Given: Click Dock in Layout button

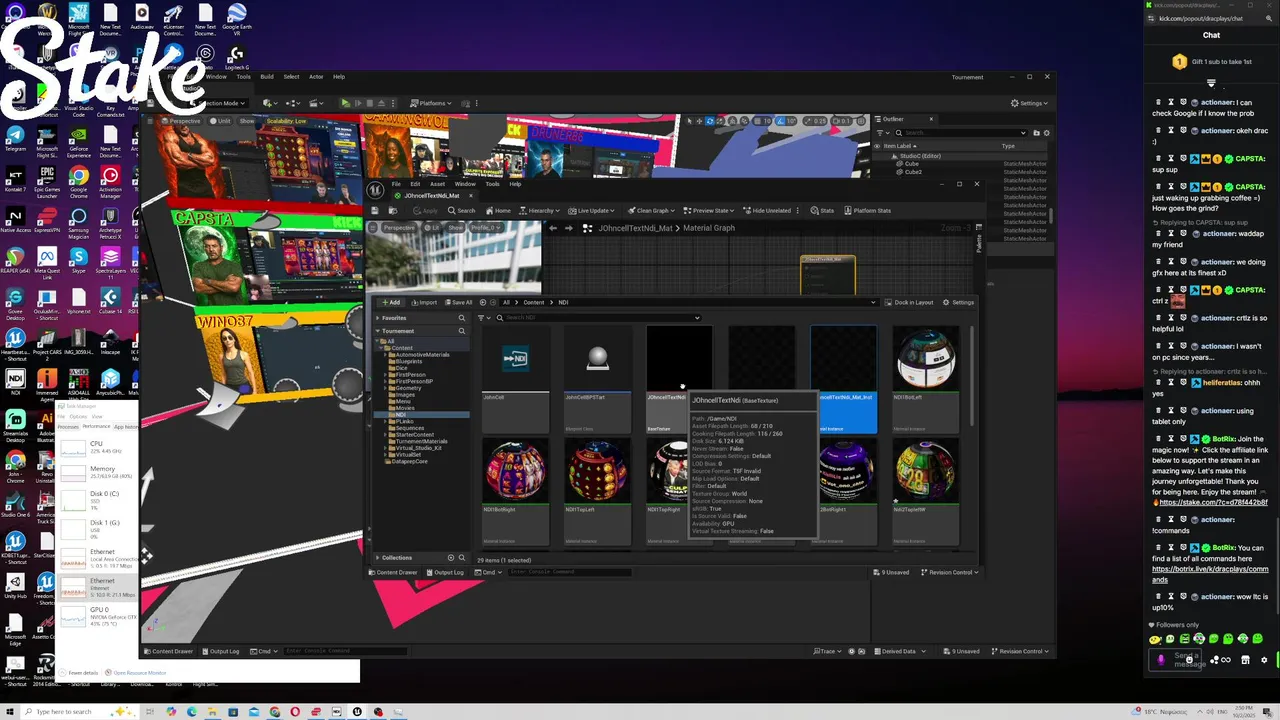Looking at the screenshot, I should (909, 302).
